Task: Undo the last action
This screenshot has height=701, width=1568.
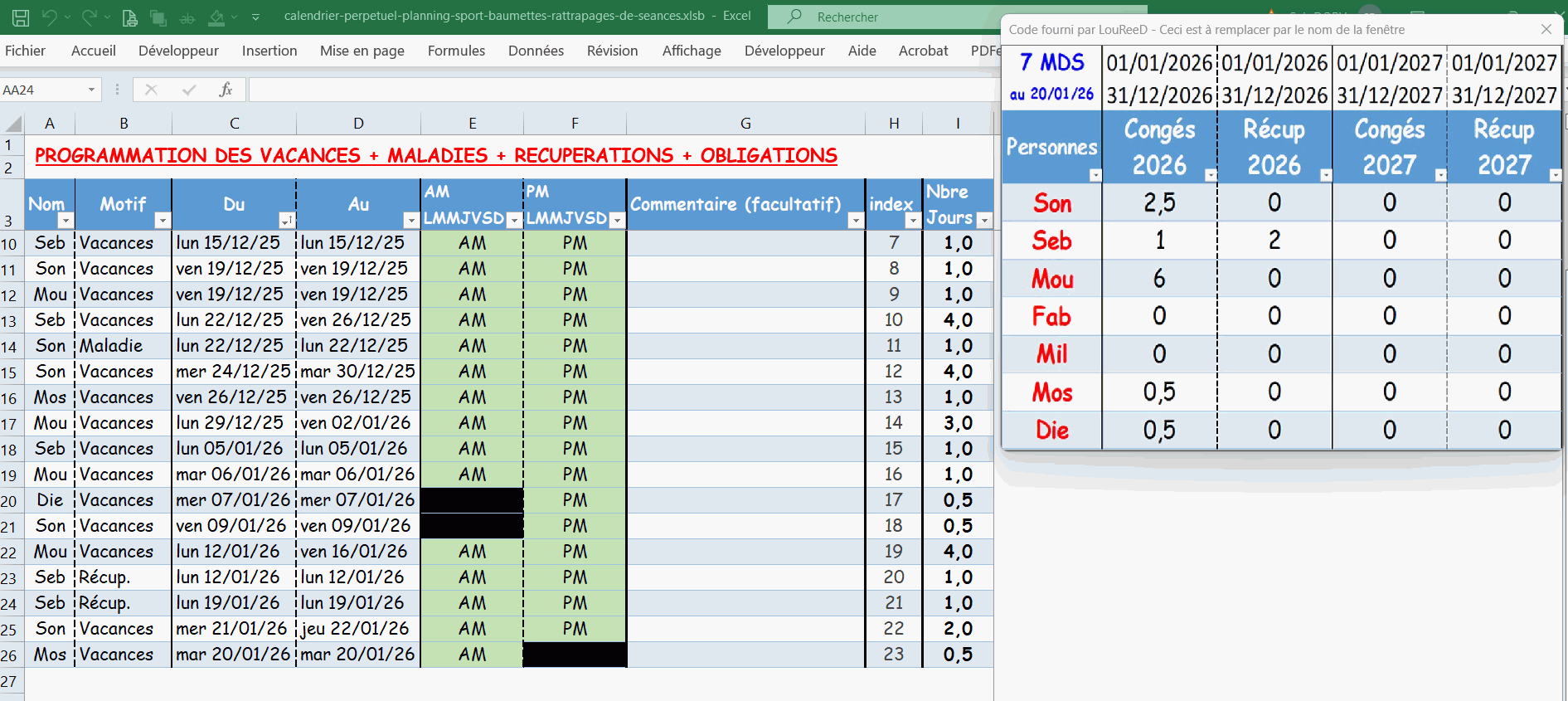Action: pos(49,17)
